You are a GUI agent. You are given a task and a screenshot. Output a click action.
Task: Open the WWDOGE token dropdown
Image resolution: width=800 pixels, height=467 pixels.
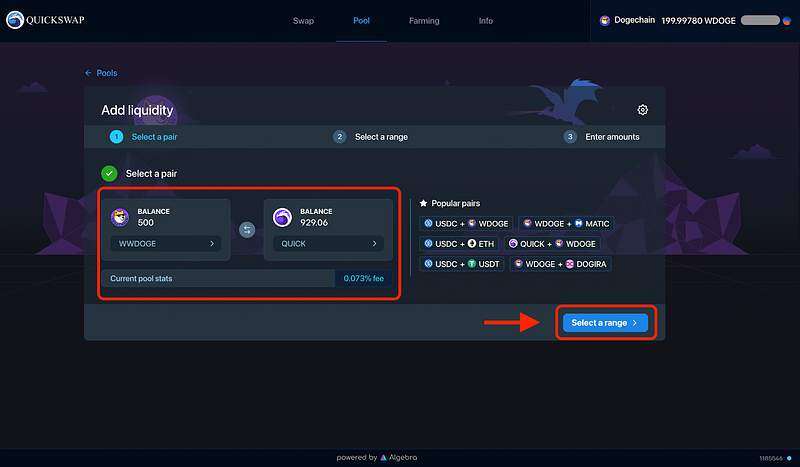(166, 243)
